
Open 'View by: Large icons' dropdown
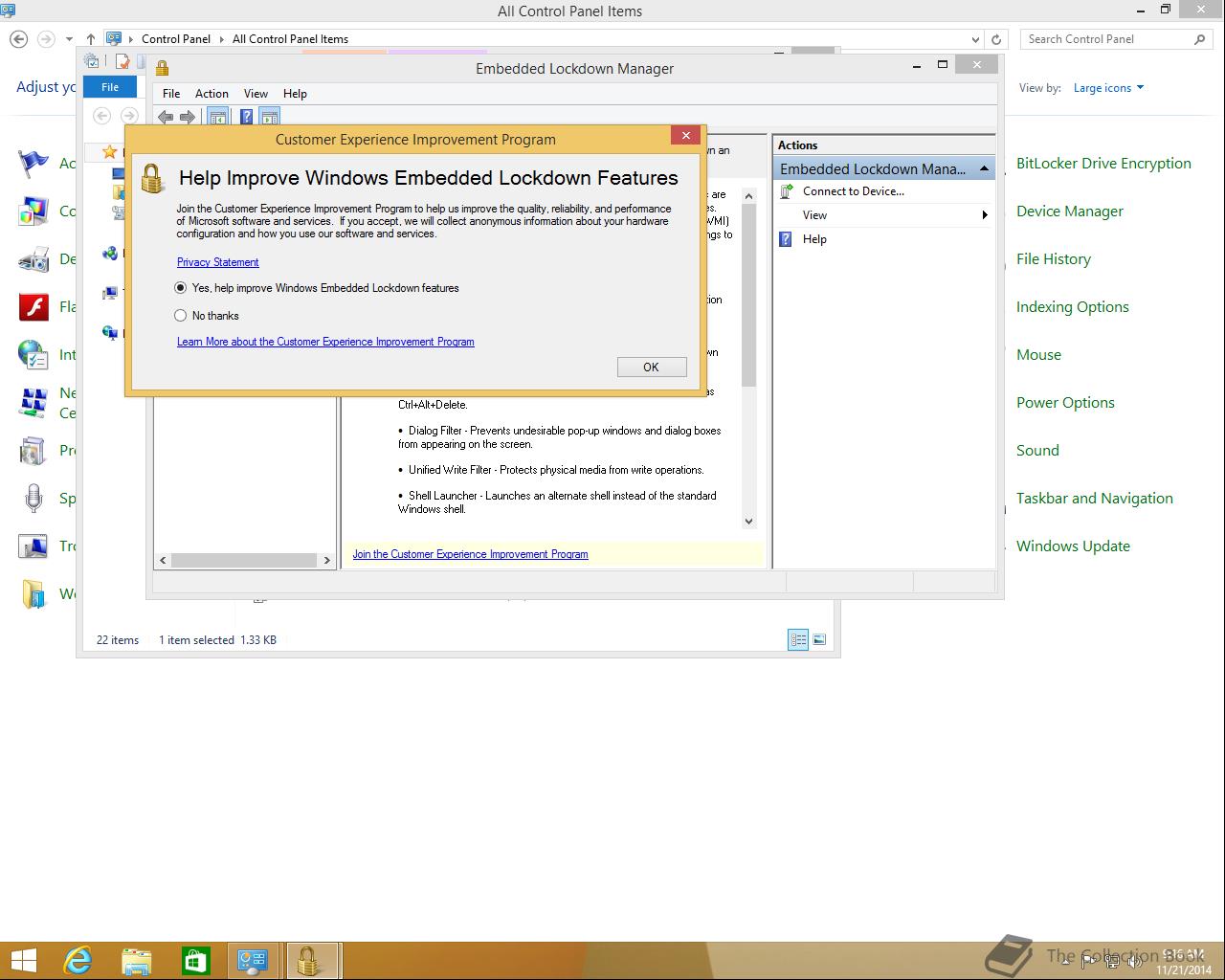1108,88
